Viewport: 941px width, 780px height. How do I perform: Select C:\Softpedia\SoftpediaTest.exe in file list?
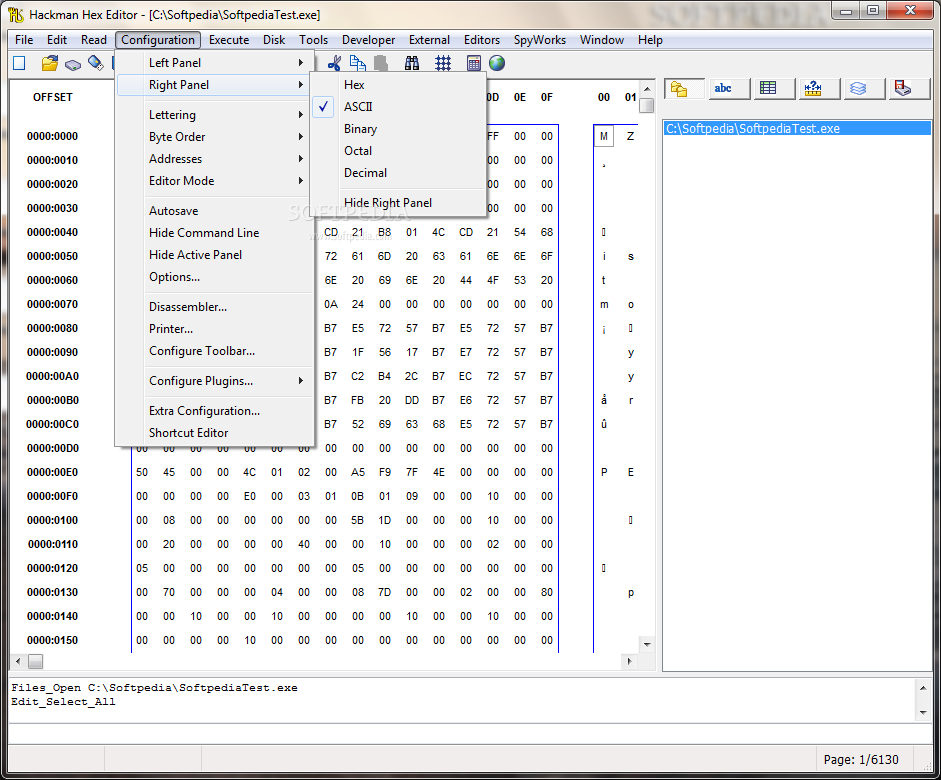coord(798,128)
